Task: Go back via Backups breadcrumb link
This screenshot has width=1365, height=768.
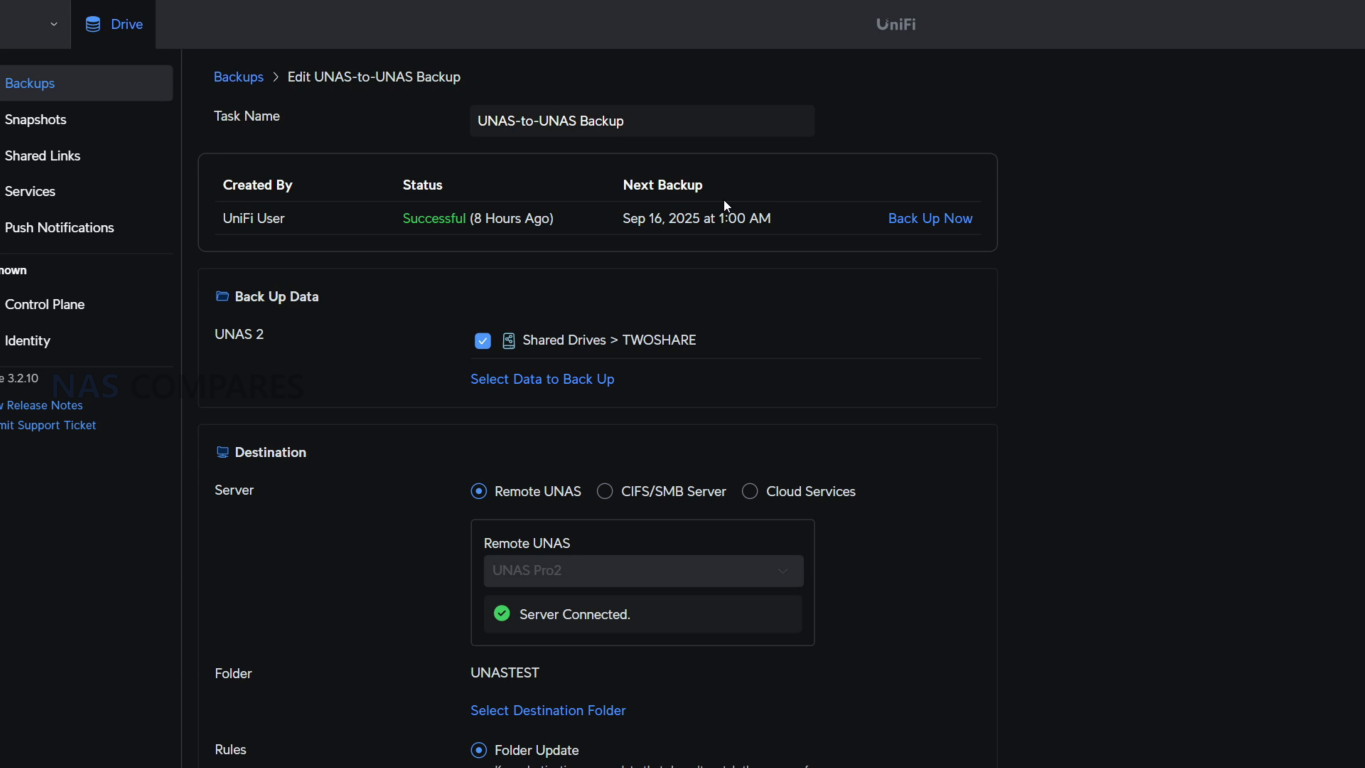Action: [x=238, y=77]
